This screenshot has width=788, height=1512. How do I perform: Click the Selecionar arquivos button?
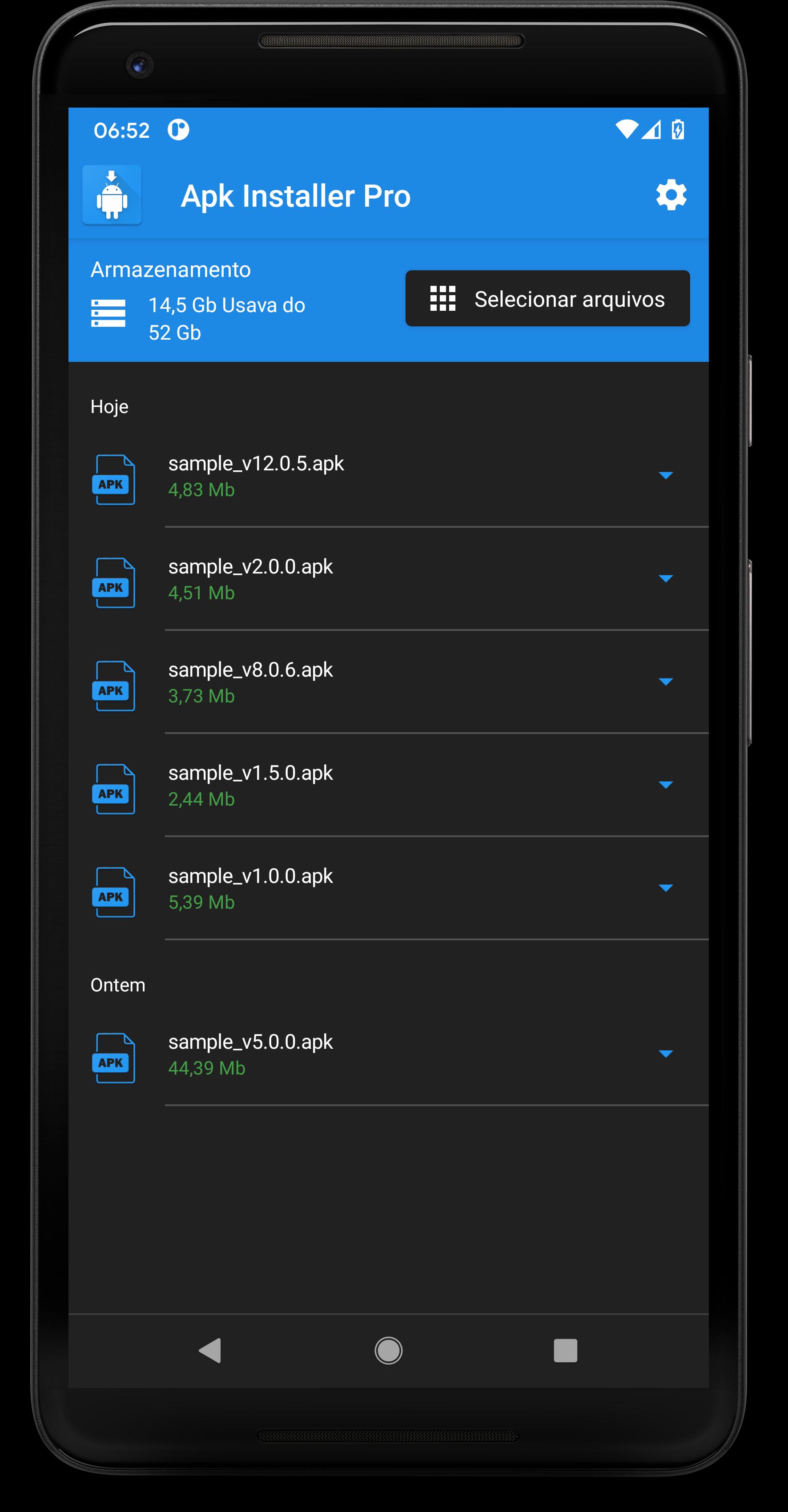547,298
